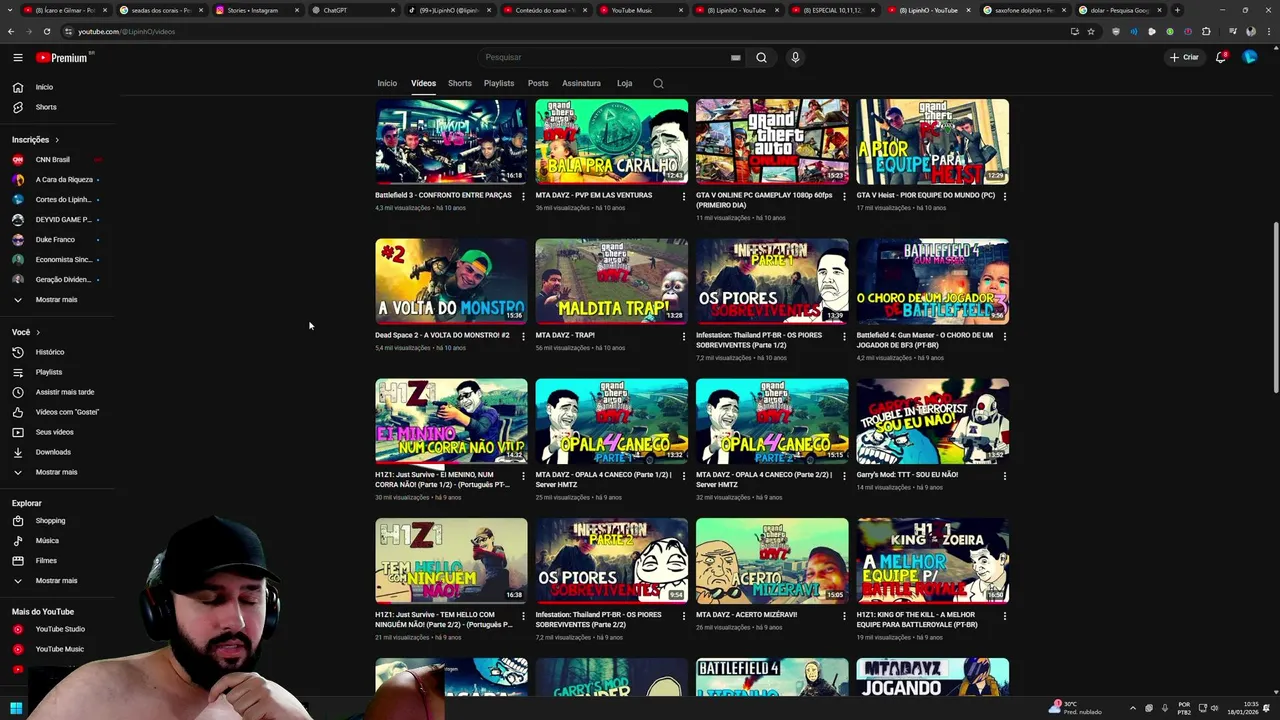Open the Playlists channel tab
The image size is (1280, 720).
(499, 83)
